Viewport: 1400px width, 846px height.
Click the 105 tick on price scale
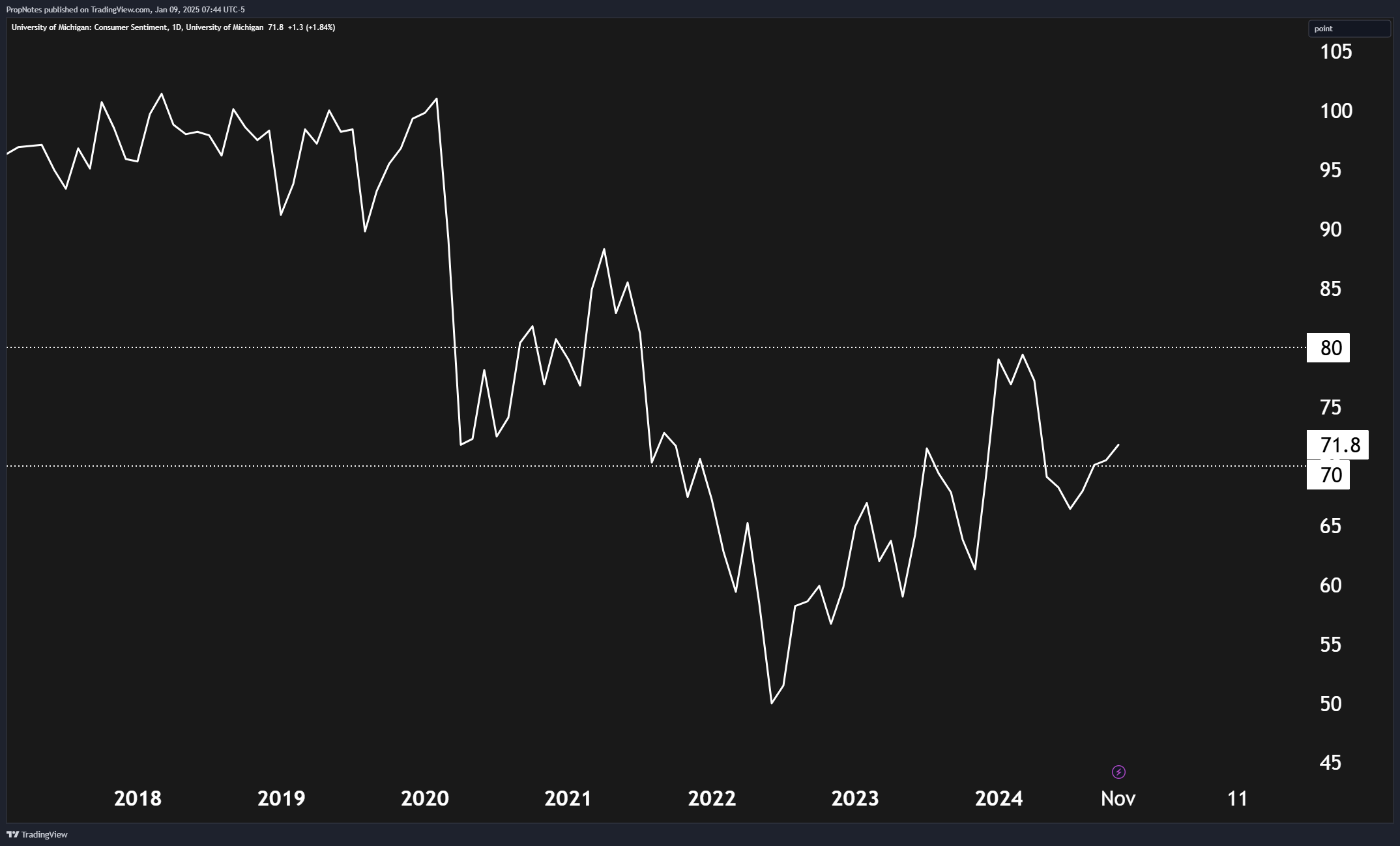1335,51
